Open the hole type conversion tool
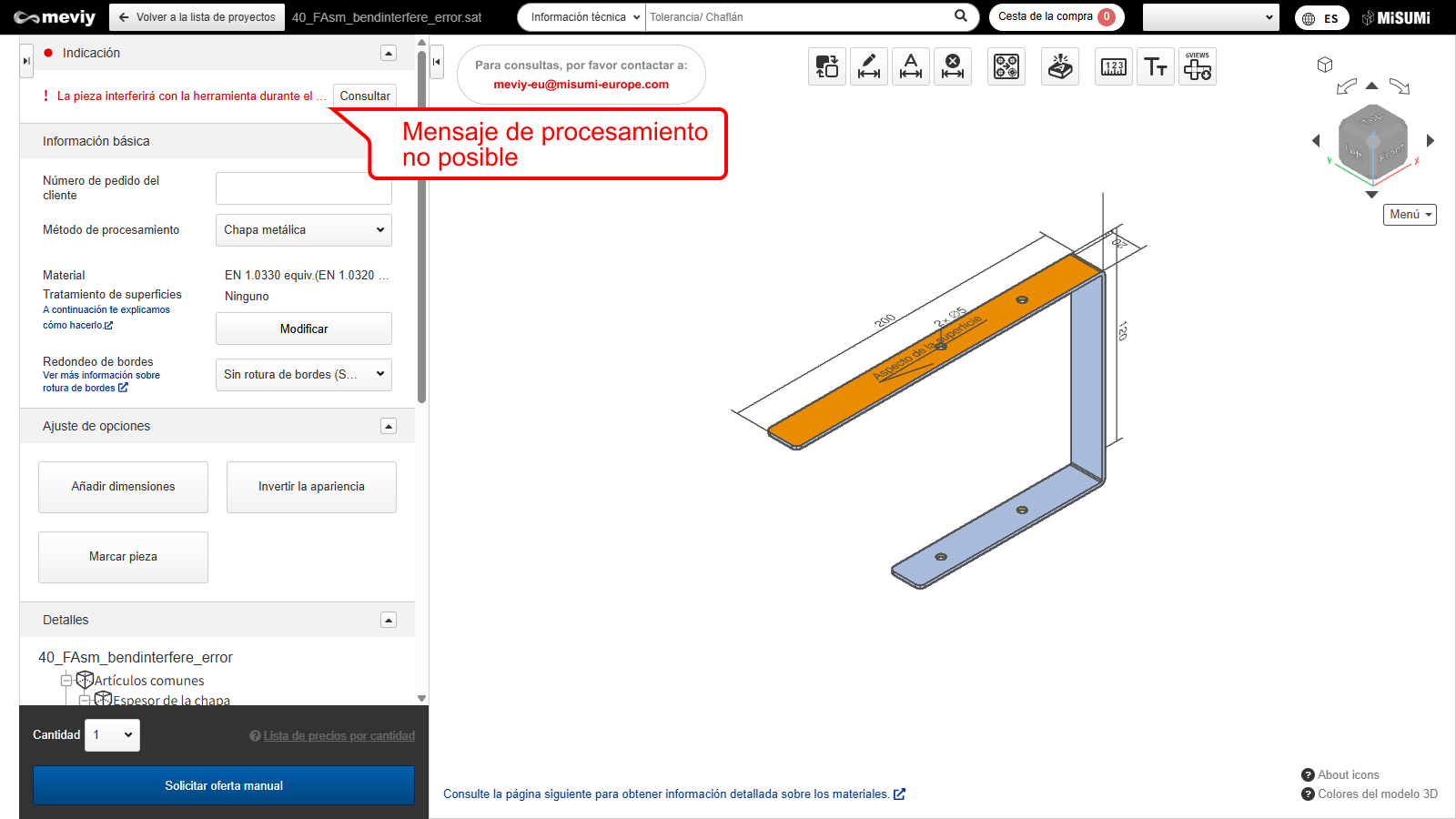 1006,66
